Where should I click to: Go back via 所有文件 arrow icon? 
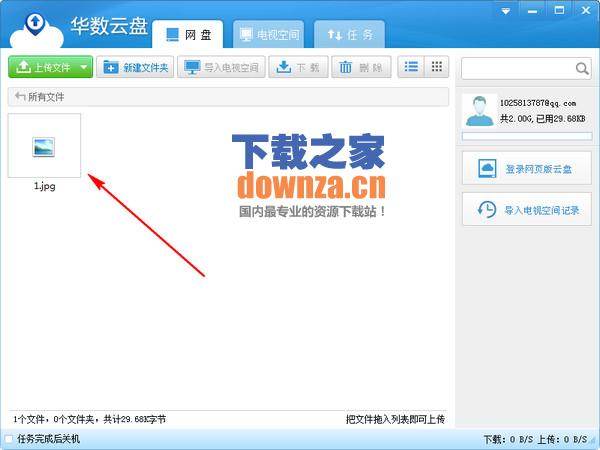click(20, 96)
